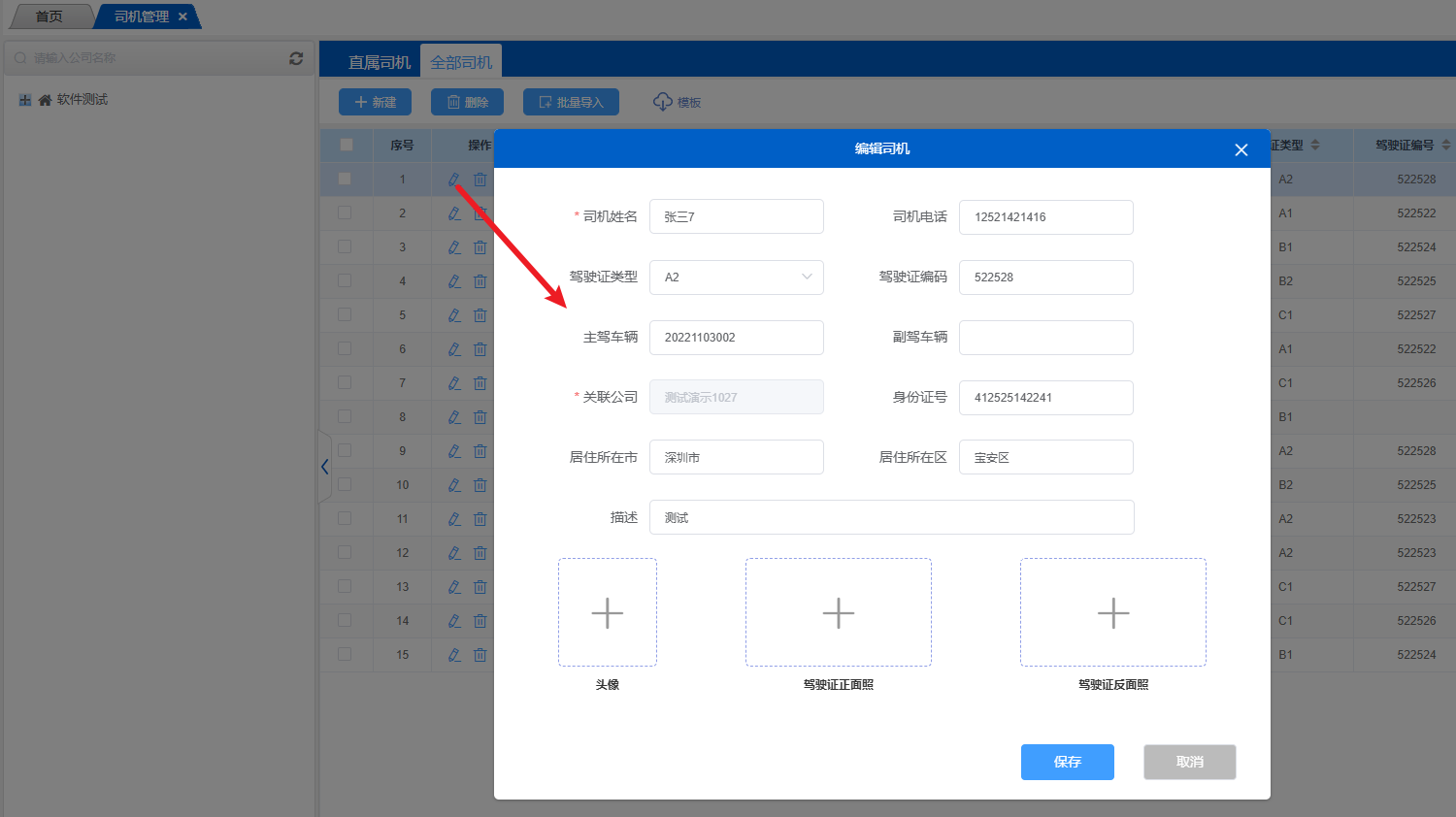Tick the checkbox for row 12
Screen dimensions: 1456x817
(x=345, y=552)
